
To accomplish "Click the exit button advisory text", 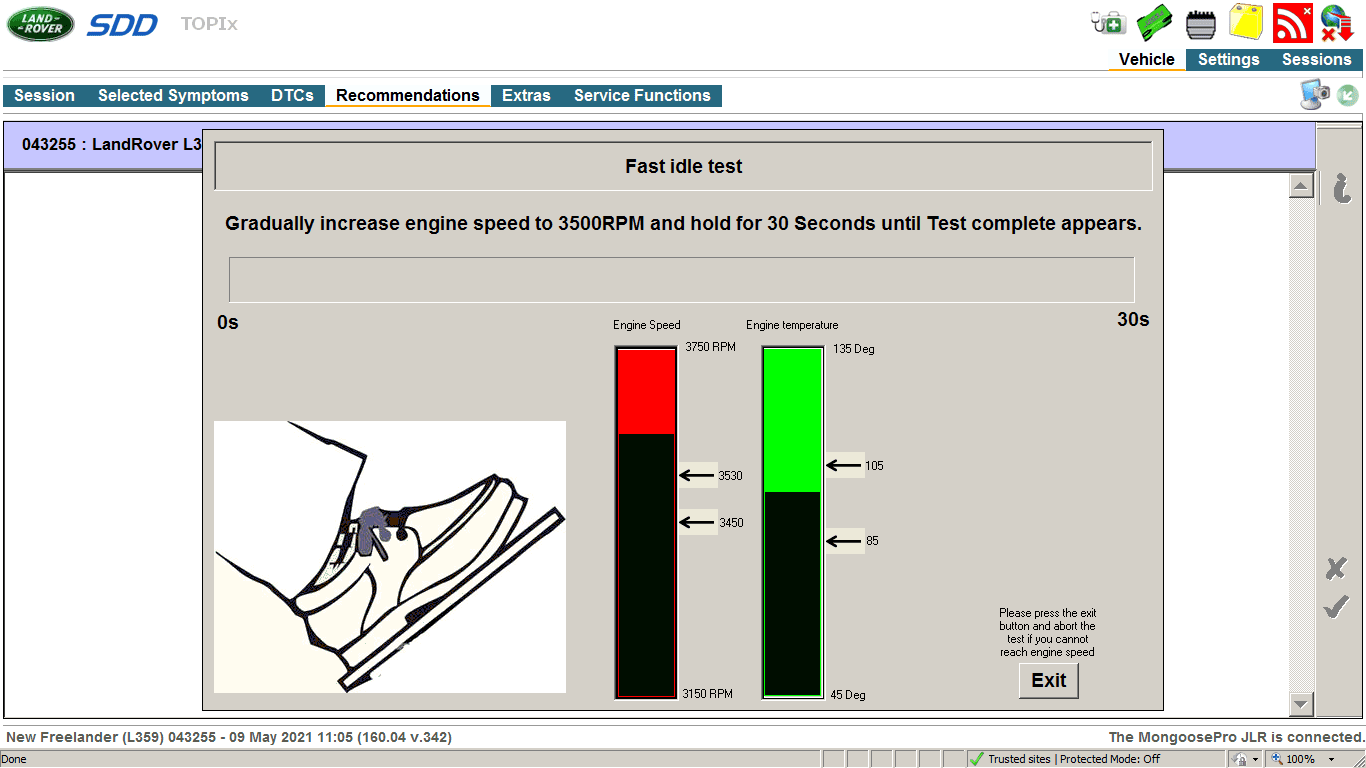I will click(x=1047, y=632).
